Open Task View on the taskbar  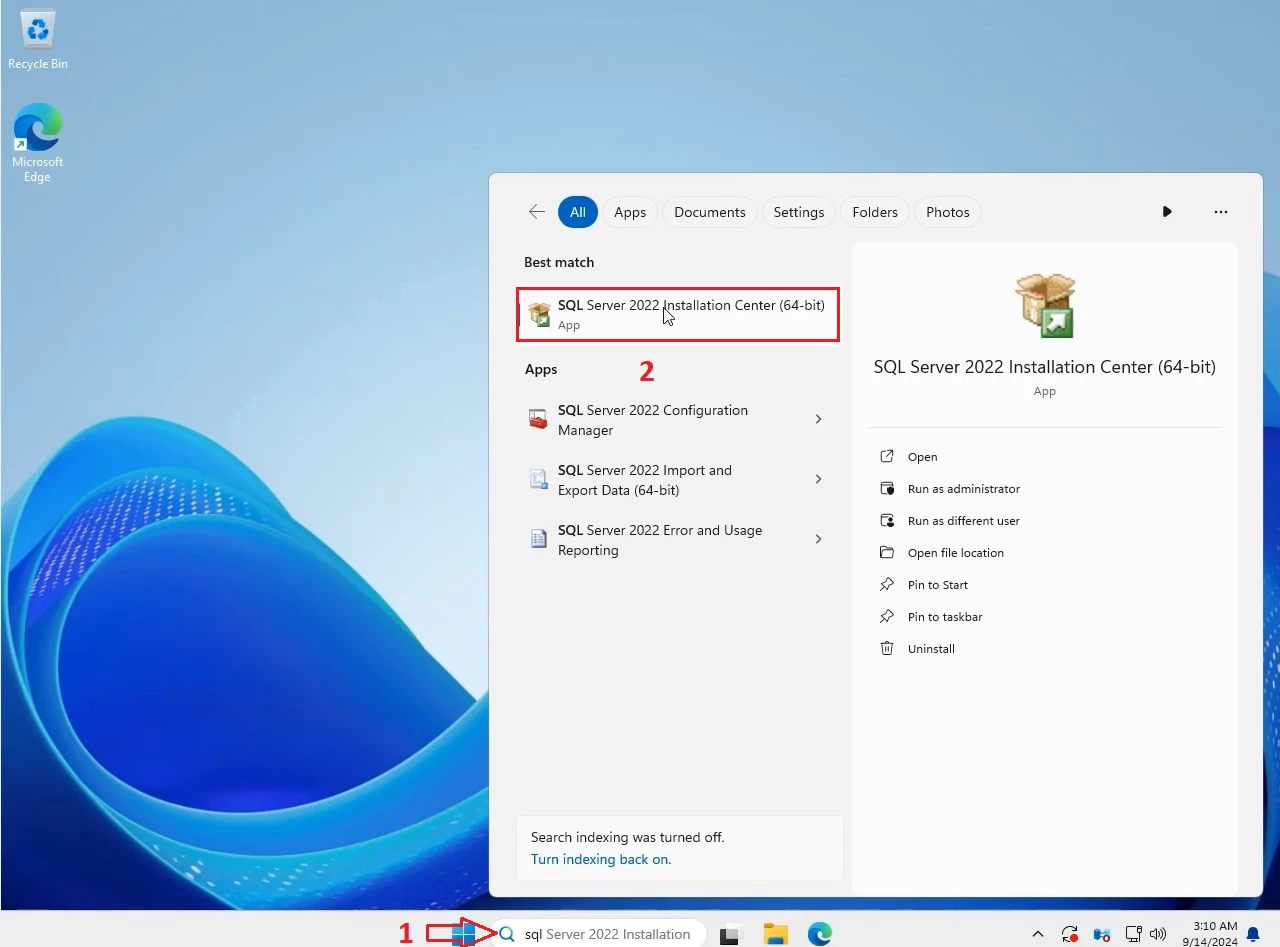point(730,935)
